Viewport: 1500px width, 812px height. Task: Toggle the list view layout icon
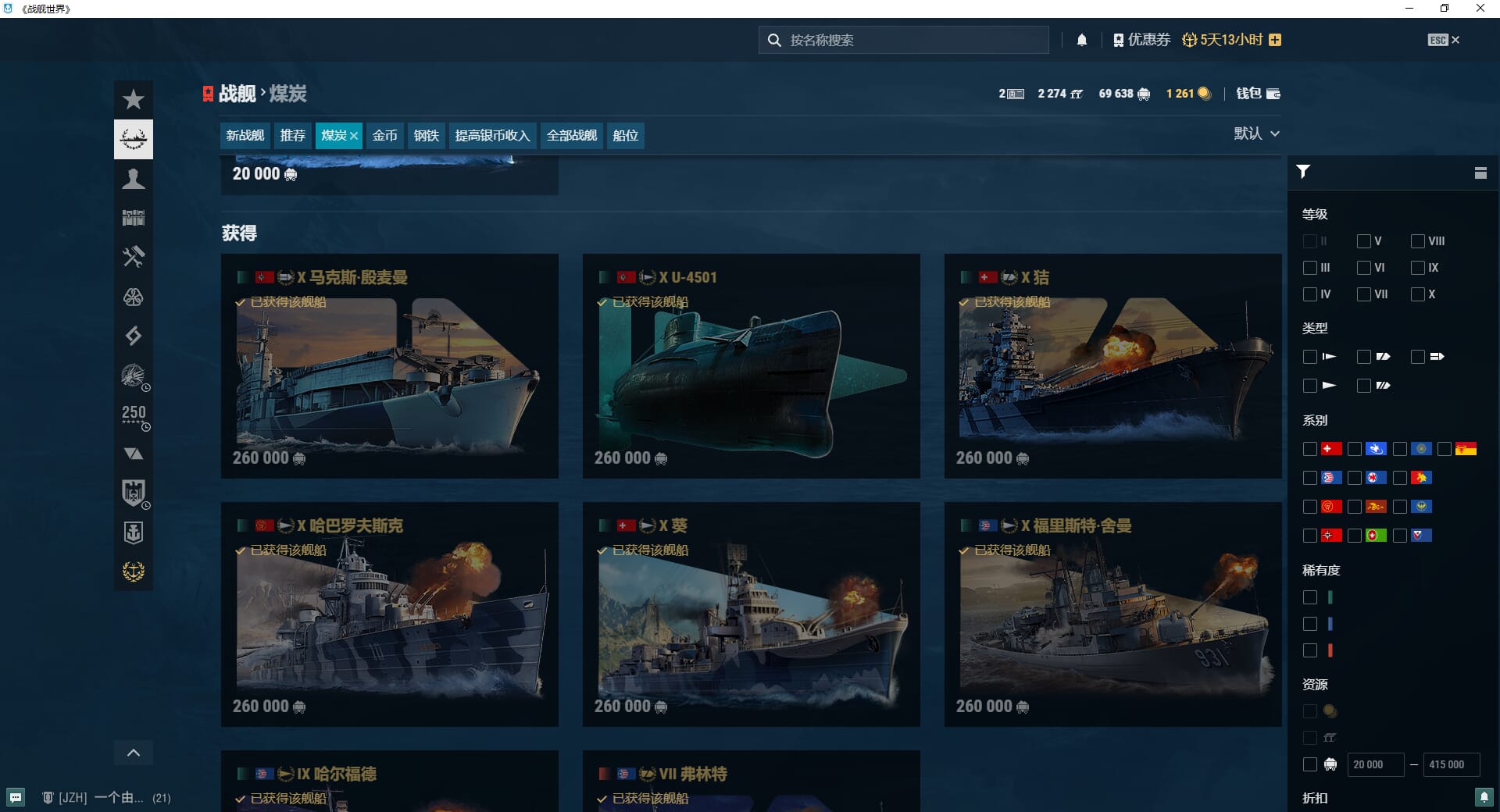coord(1480,173)
